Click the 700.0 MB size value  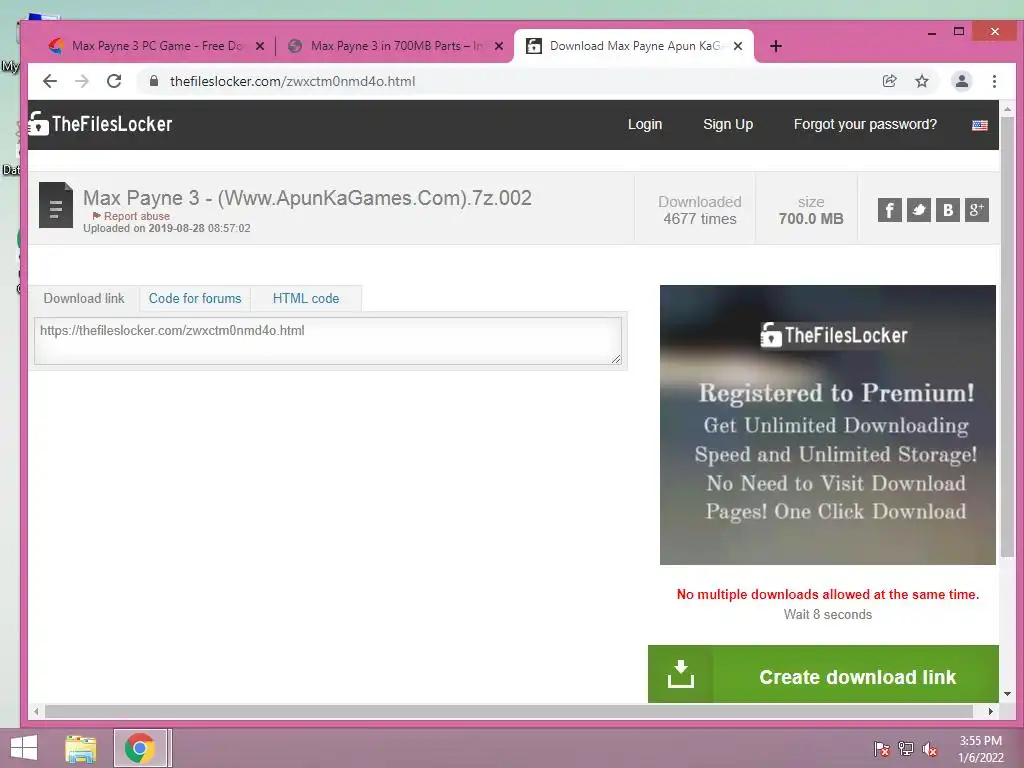(810, 219)
